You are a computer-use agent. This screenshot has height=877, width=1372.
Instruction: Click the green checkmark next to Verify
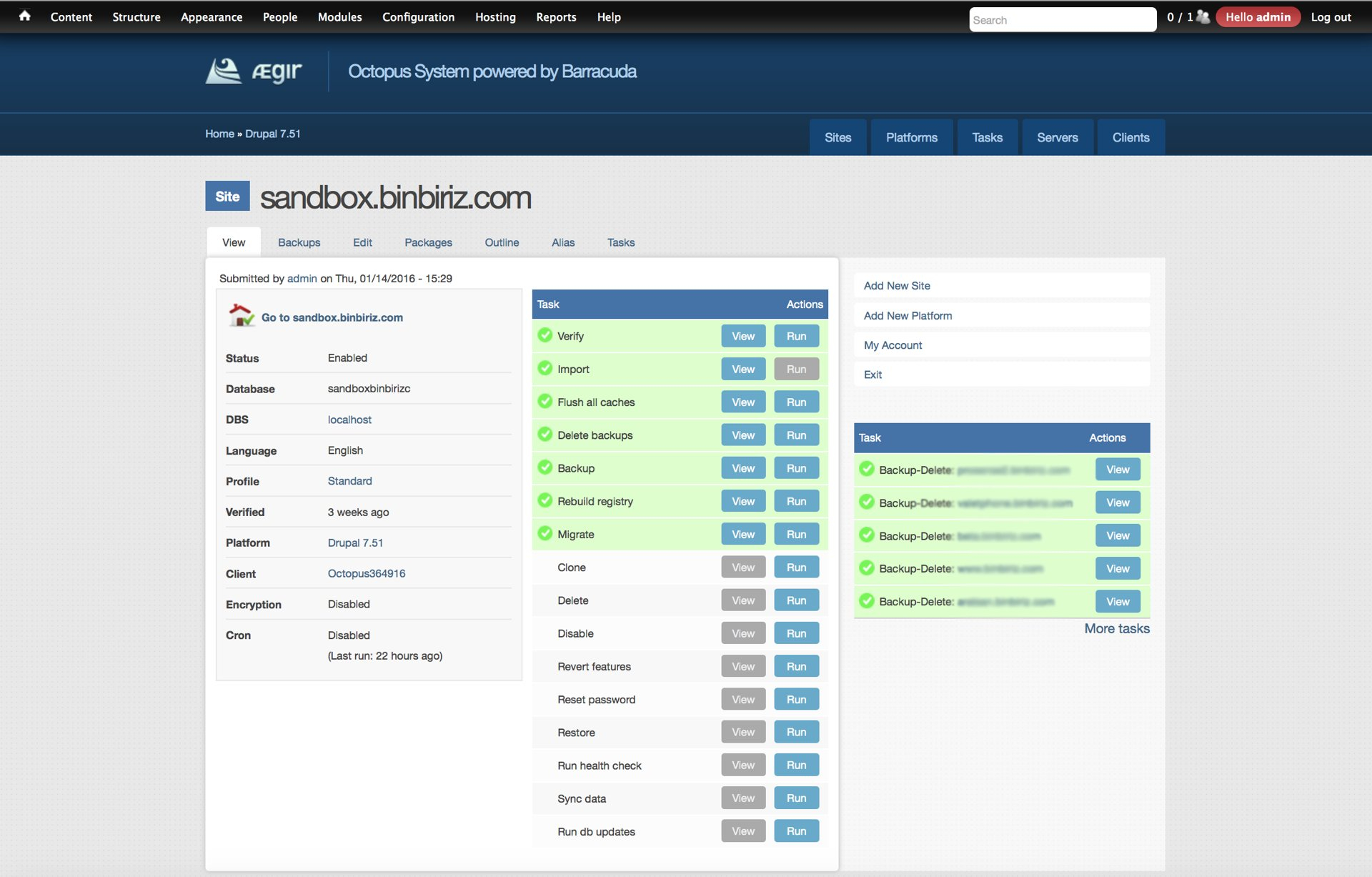click(545, 335)
